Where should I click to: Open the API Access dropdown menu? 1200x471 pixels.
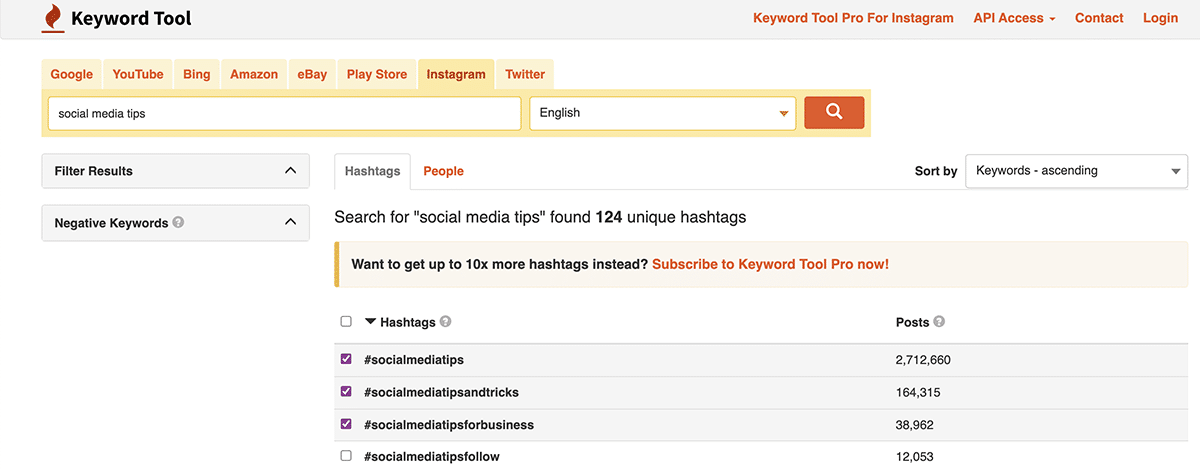pyautogui.click(x=1014, y=18)
